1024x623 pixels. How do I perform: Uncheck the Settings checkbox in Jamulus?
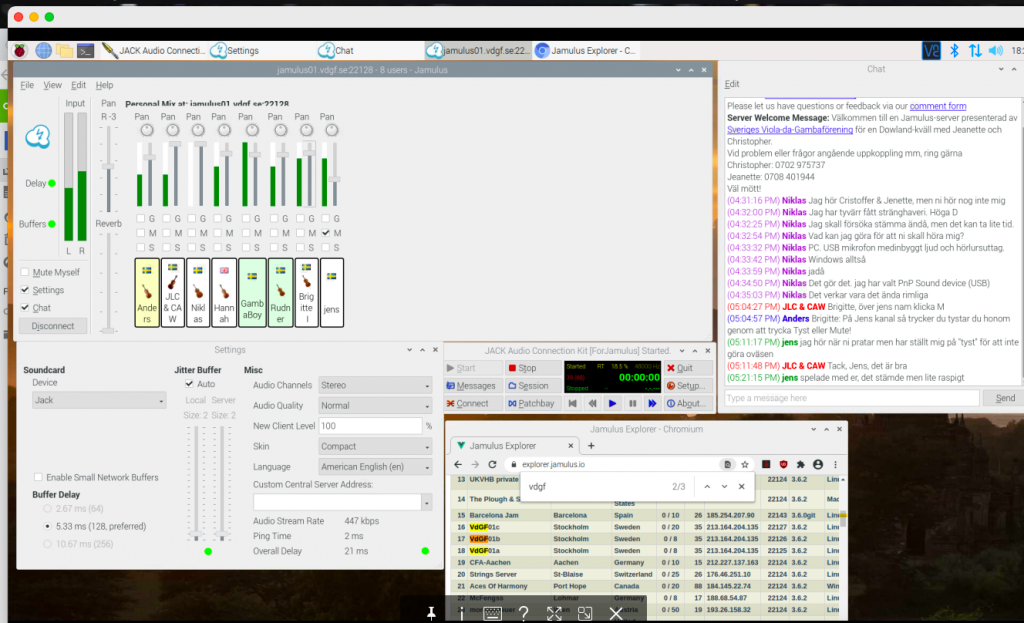(25, 290)
